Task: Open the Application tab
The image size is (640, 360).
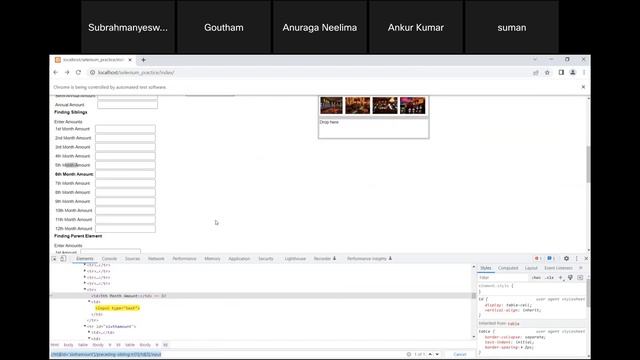Action: coord(239,259)
